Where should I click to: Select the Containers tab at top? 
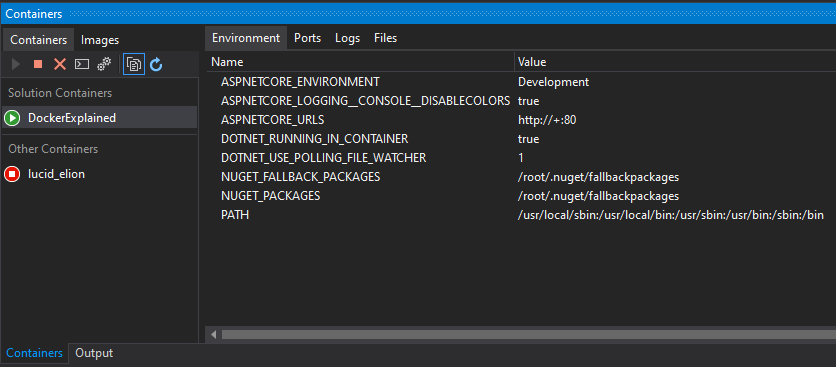(x=38, y=40)
